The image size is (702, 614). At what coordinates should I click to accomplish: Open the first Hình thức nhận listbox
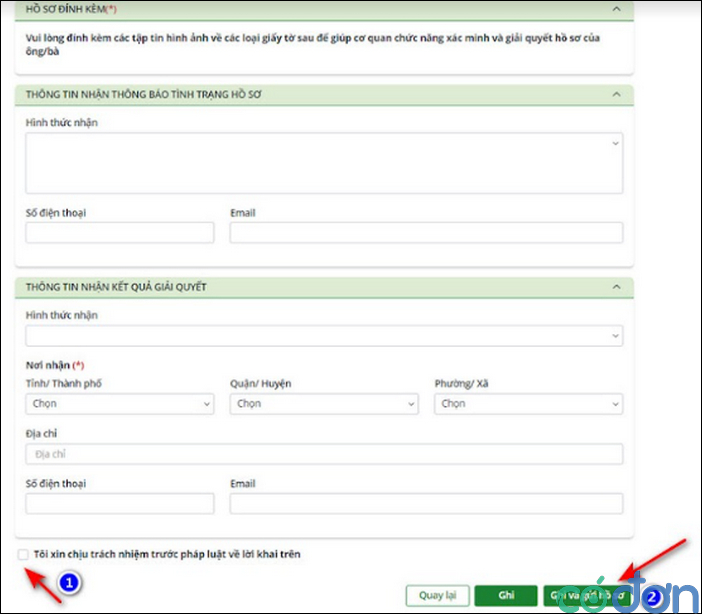coord(324,163)
